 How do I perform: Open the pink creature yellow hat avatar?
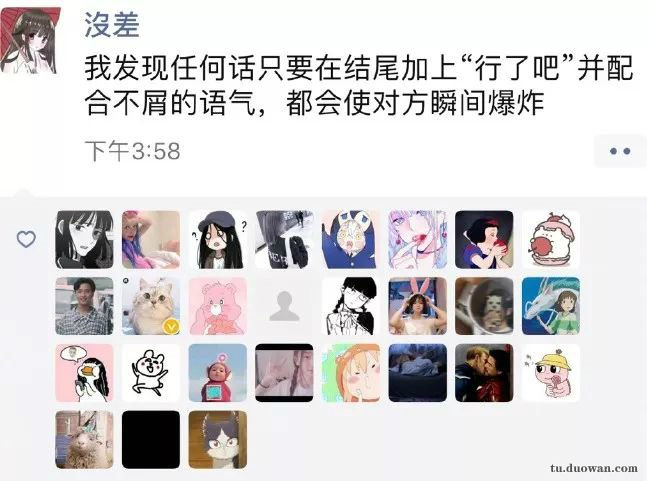click(551, 373)
